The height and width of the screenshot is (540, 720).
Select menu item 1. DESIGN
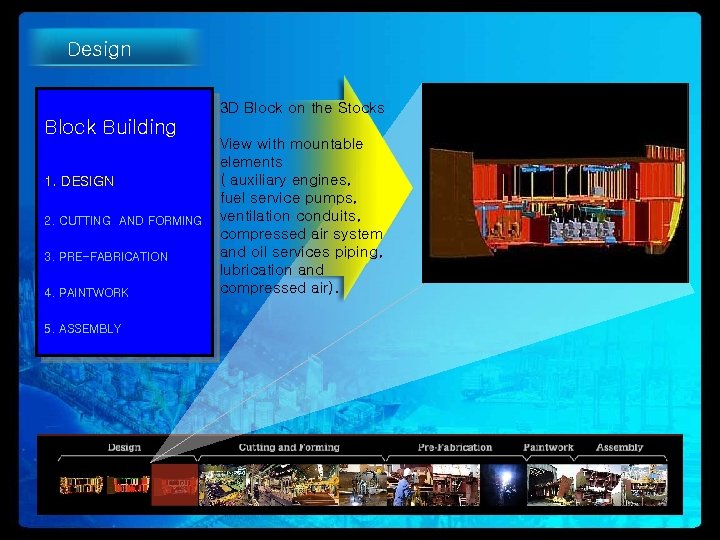click(x=79, y=181)
